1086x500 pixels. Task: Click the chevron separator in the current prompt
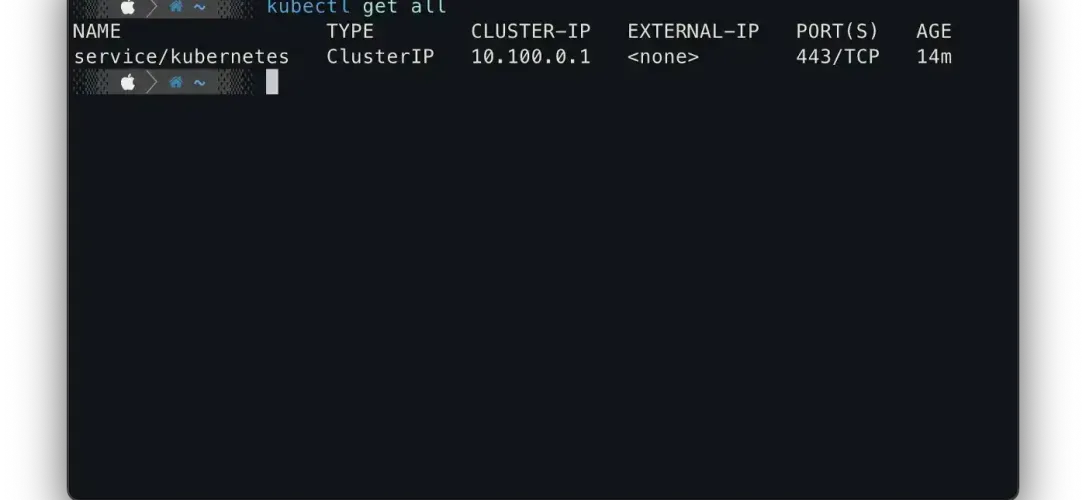click(152, 83)
